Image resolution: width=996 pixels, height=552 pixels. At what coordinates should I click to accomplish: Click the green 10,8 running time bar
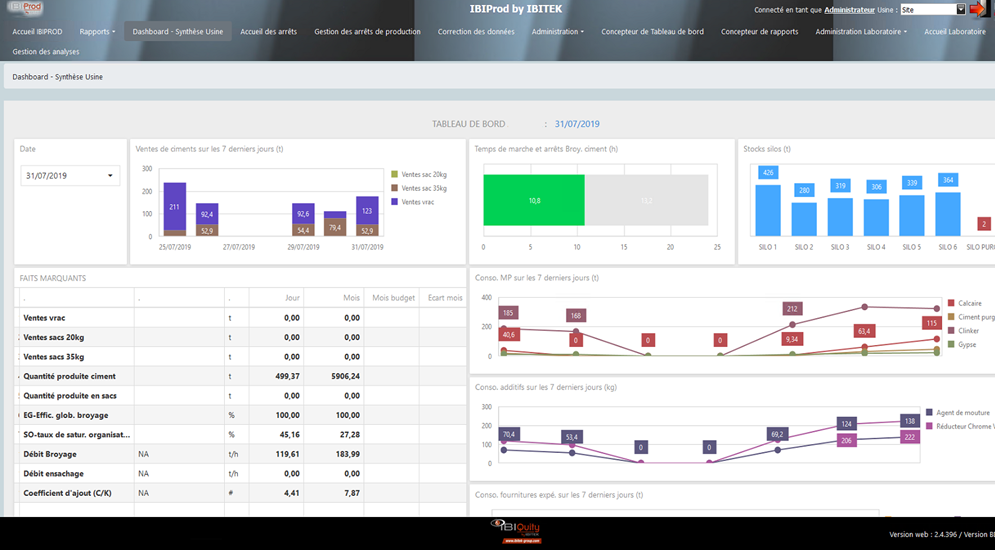point(534,201)
